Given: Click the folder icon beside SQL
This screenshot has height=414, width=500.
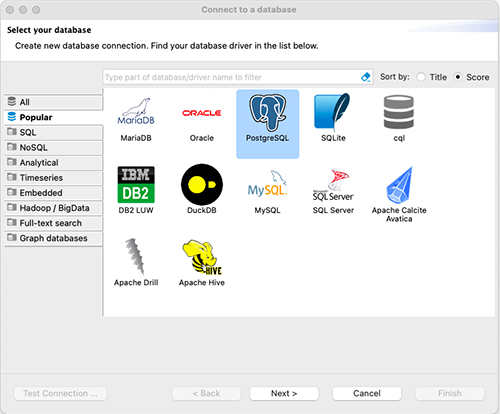Looking at the screenshot, I should pyautogui.click(x=12, y=132).
